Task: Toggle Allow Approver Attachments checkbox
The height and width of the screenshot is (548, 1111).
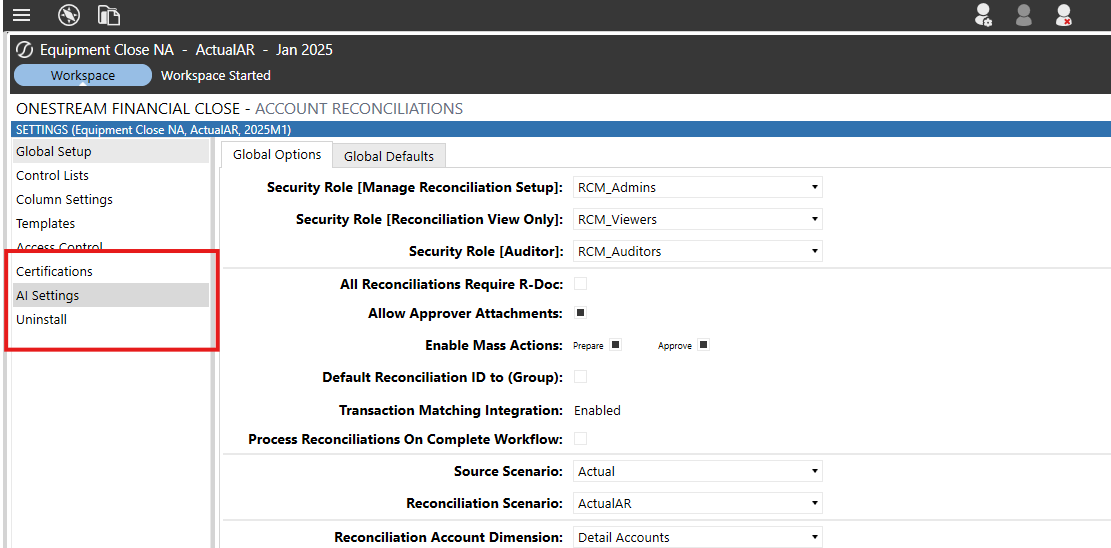Action: click(x=580, y=313)
